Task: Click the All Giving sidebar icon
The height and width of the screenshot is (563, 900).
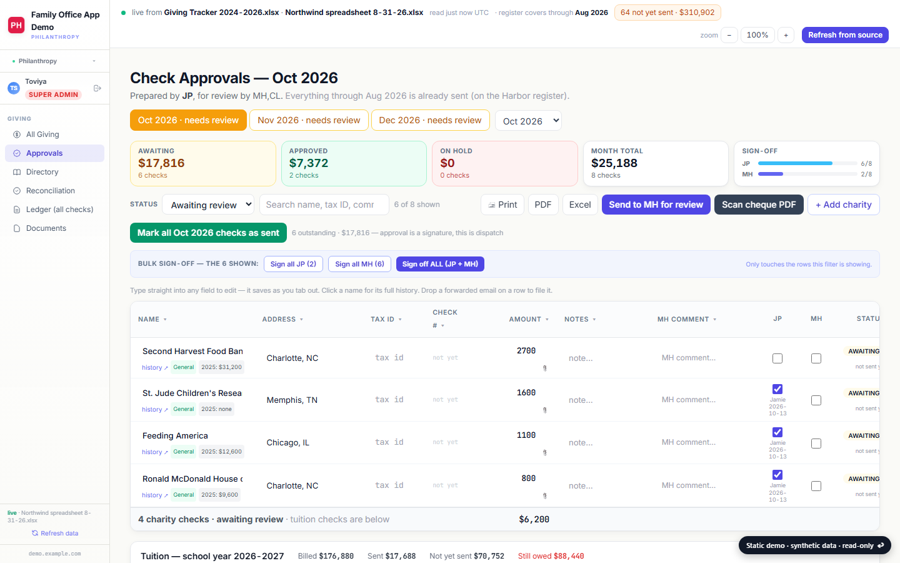Action: pyautogui.click(x=17, y=134)
